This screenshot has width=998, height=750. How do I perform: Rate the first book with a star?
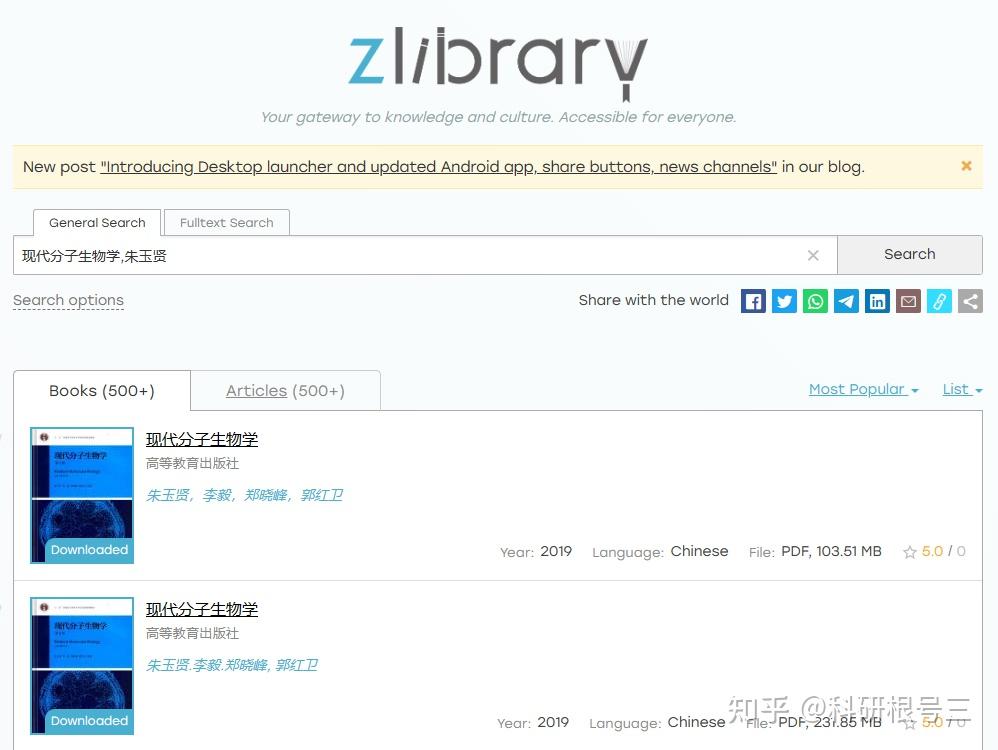(x=910, y=551)
